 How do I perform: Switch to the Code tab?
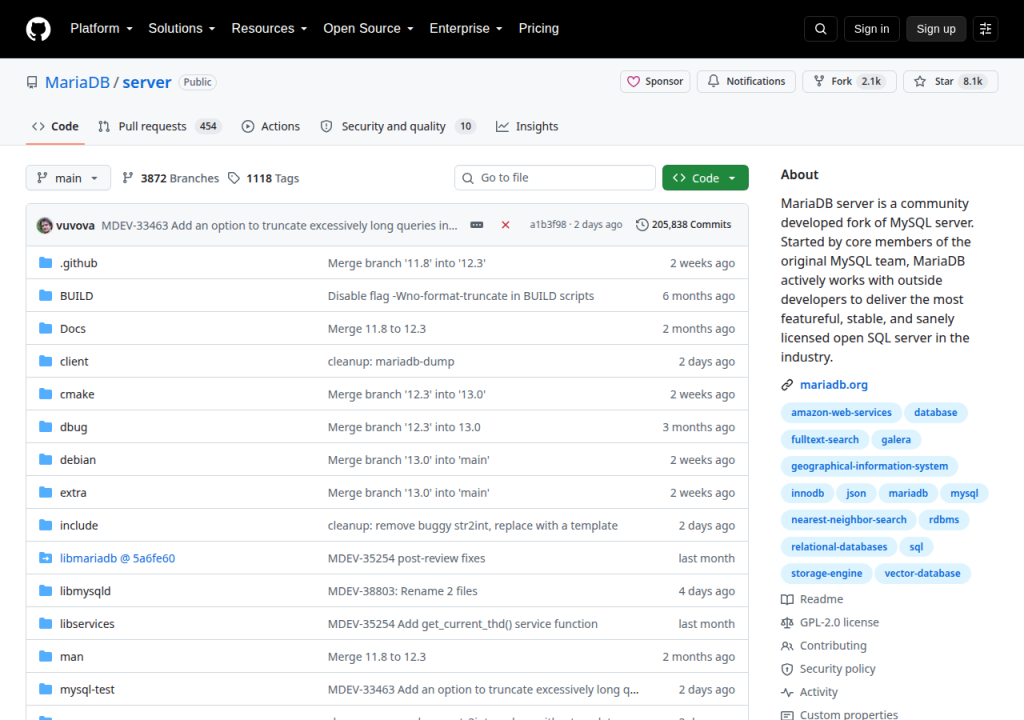pyautogui.click(x=56, y=127)
